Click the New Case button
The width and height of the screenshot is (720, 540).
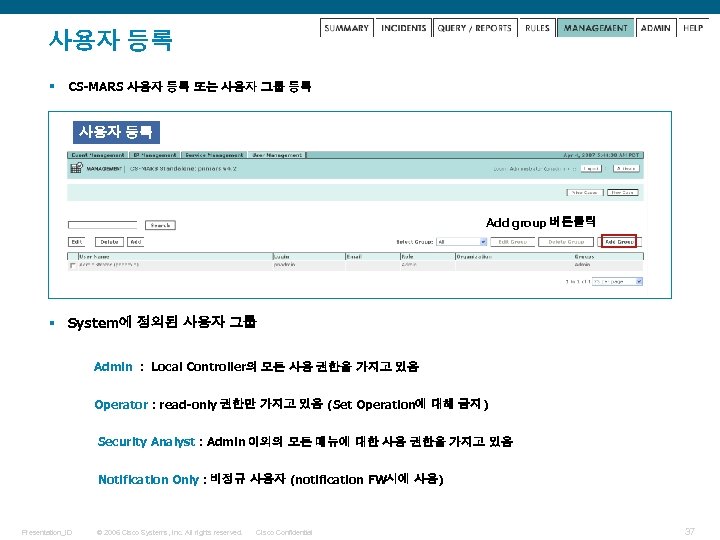click(623, 192)
